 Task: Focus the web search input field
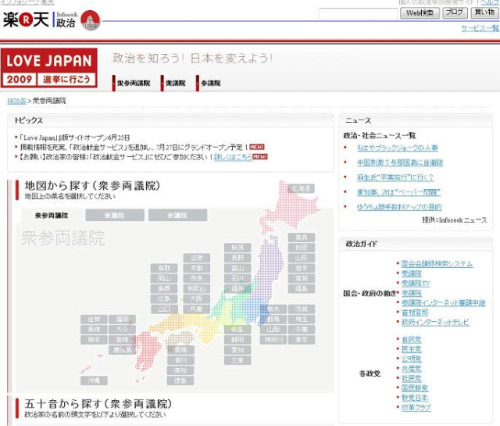(358, 13)
